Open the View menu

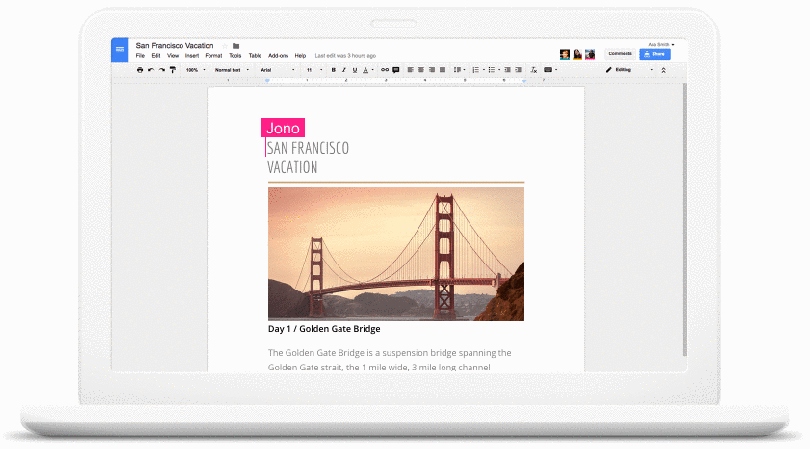pyautogui.click(x=173, y=56)
